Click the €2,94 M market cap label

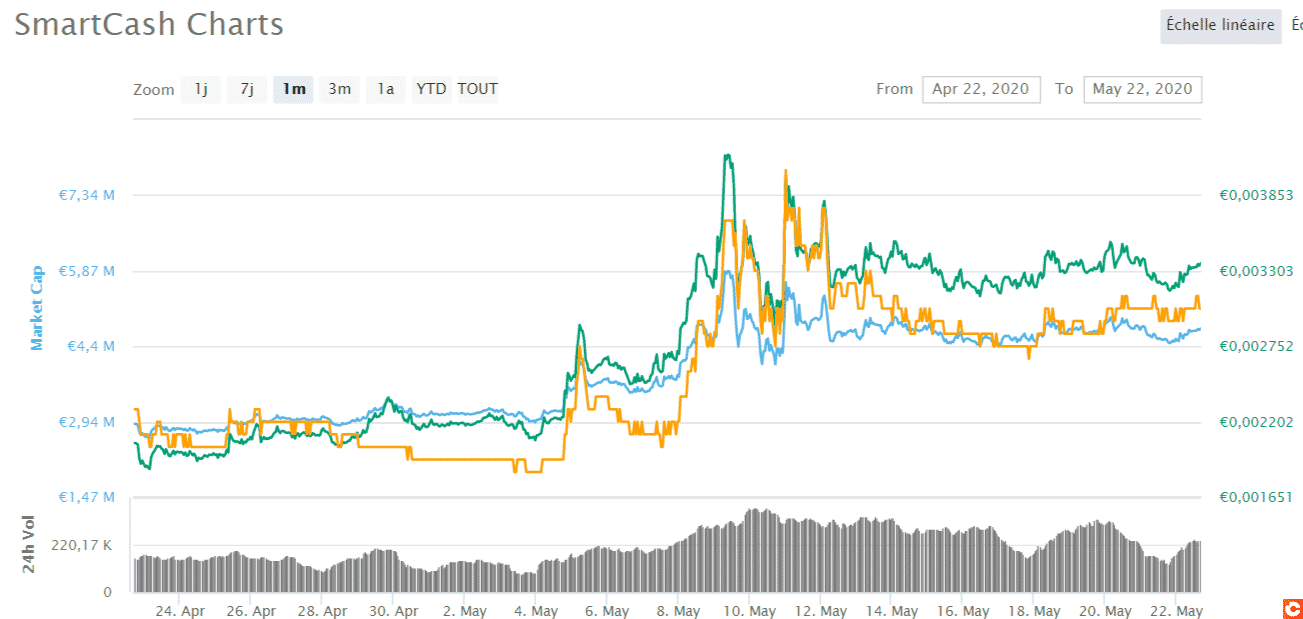pos(87,422)
